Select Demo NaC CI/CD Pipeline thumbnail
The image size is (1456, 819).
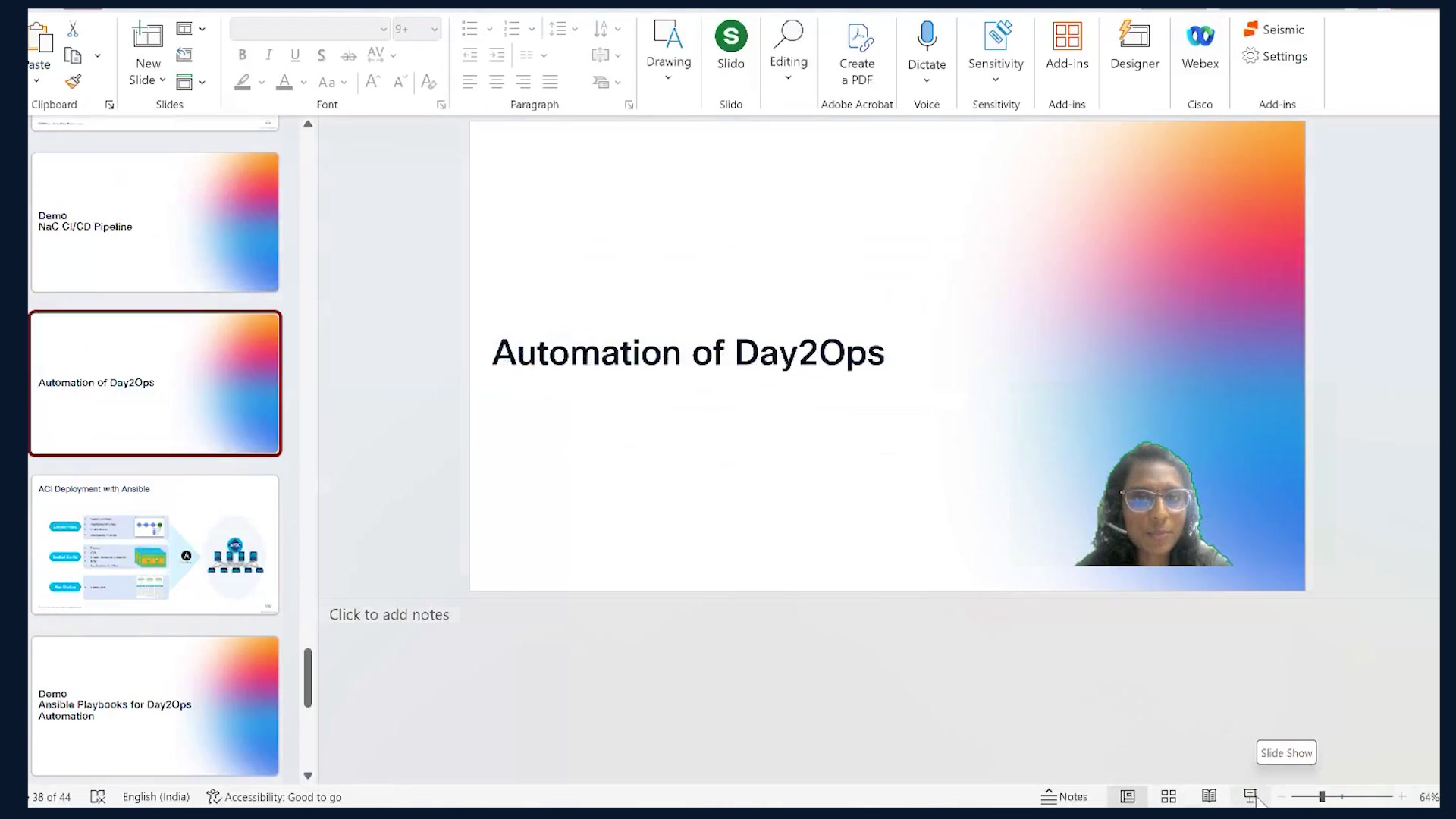pos(155,222)
